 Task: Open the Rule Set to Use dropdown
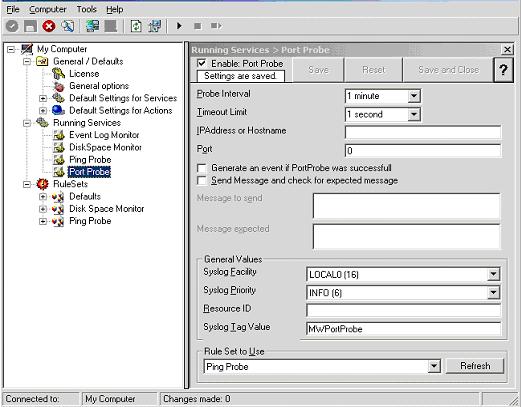[433, 366]
